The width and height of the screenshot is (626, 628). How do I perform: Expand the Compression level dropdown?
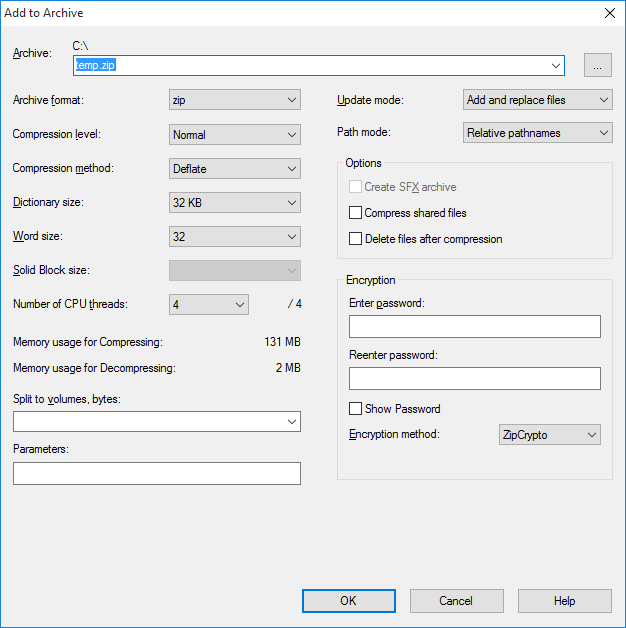(x=235, y=134)
